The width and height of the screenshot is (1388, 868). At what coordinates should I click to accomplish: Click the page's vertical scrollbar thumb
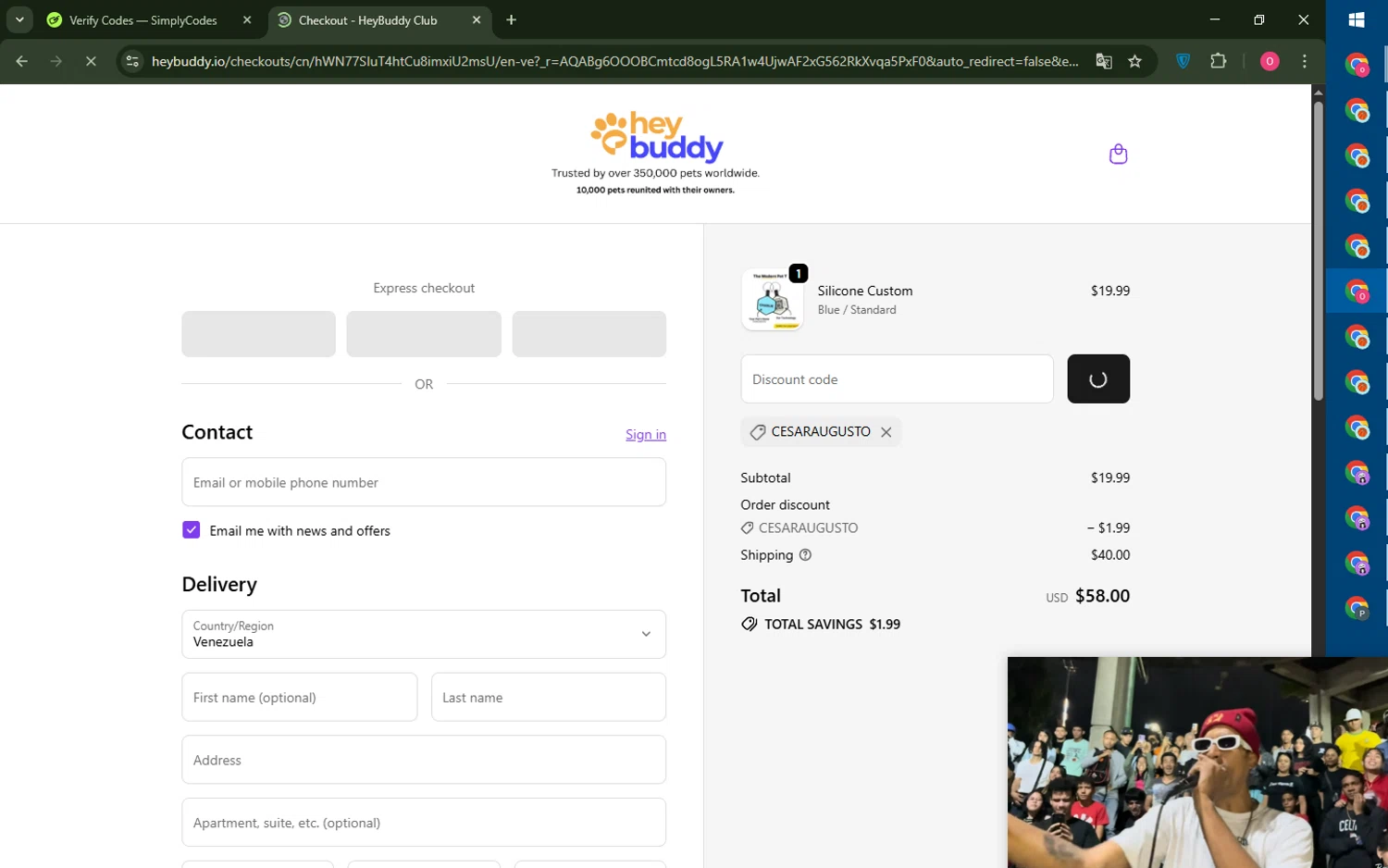(1318, 250)
